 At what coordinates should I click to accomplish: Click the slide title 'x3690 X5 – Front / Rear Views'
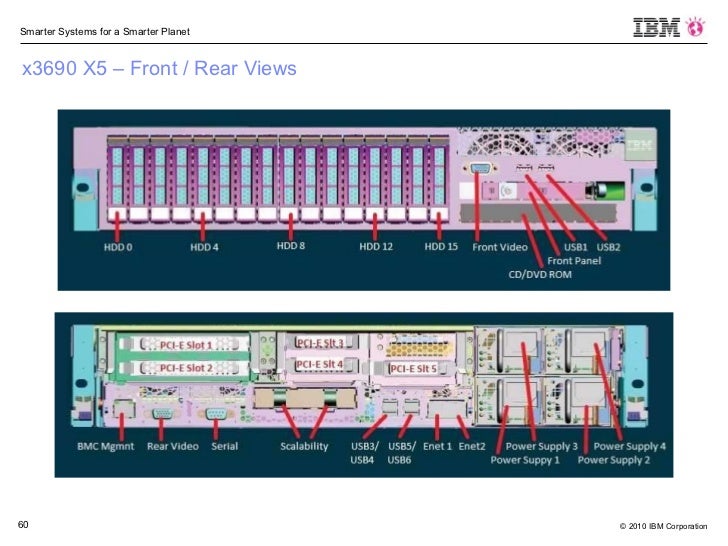pos(159,68)
